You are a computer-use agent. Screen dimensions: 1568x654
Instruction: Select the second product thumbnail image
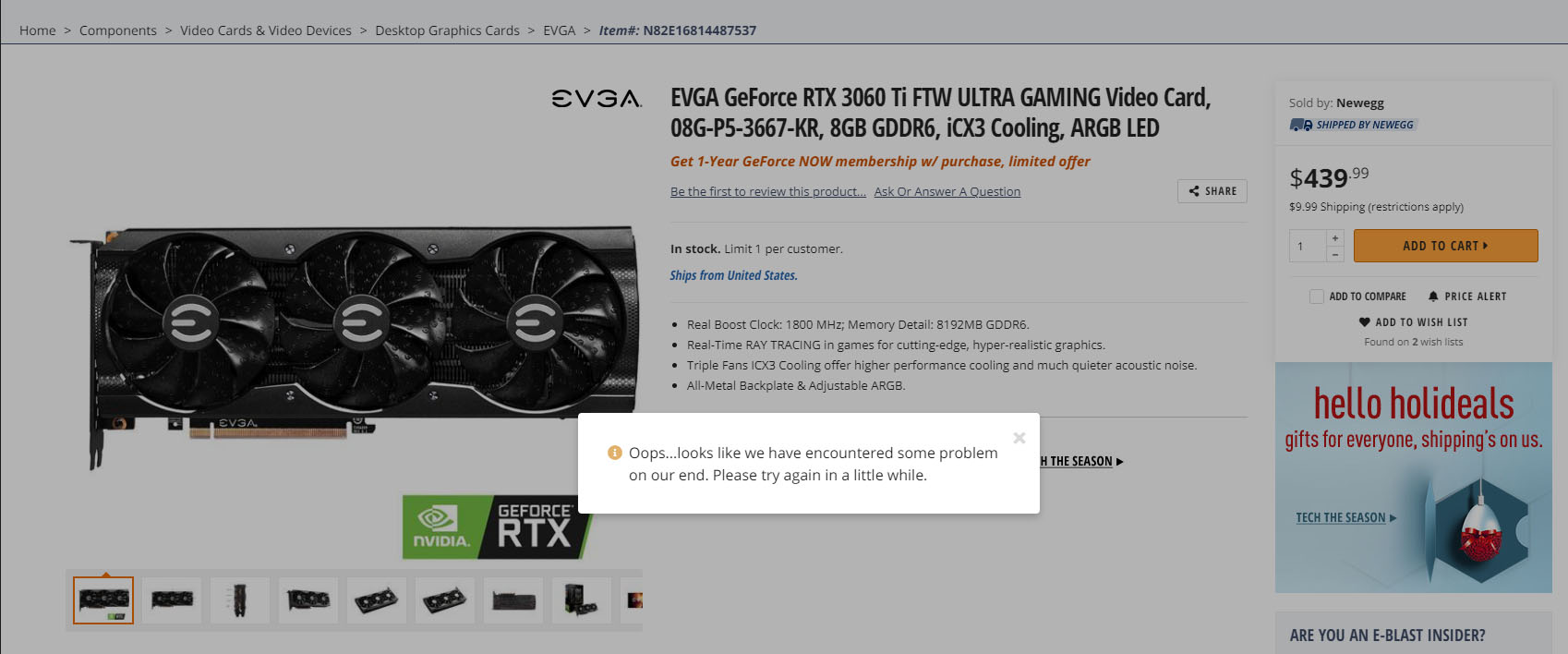pos(172,600)
